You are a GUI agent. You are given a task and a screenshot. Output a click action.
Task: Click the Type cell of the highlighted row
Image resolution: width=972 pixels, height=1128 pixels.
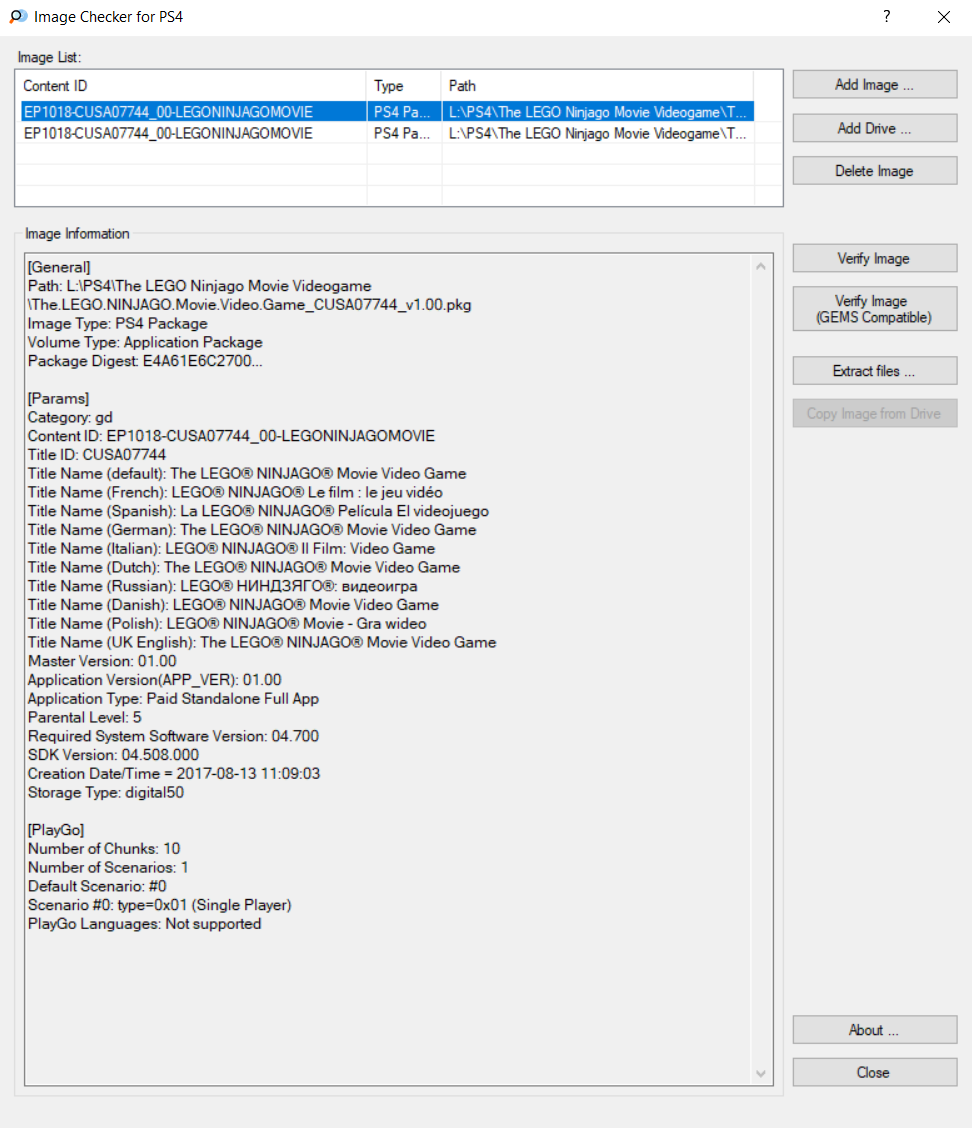click(x=402, y=112)
